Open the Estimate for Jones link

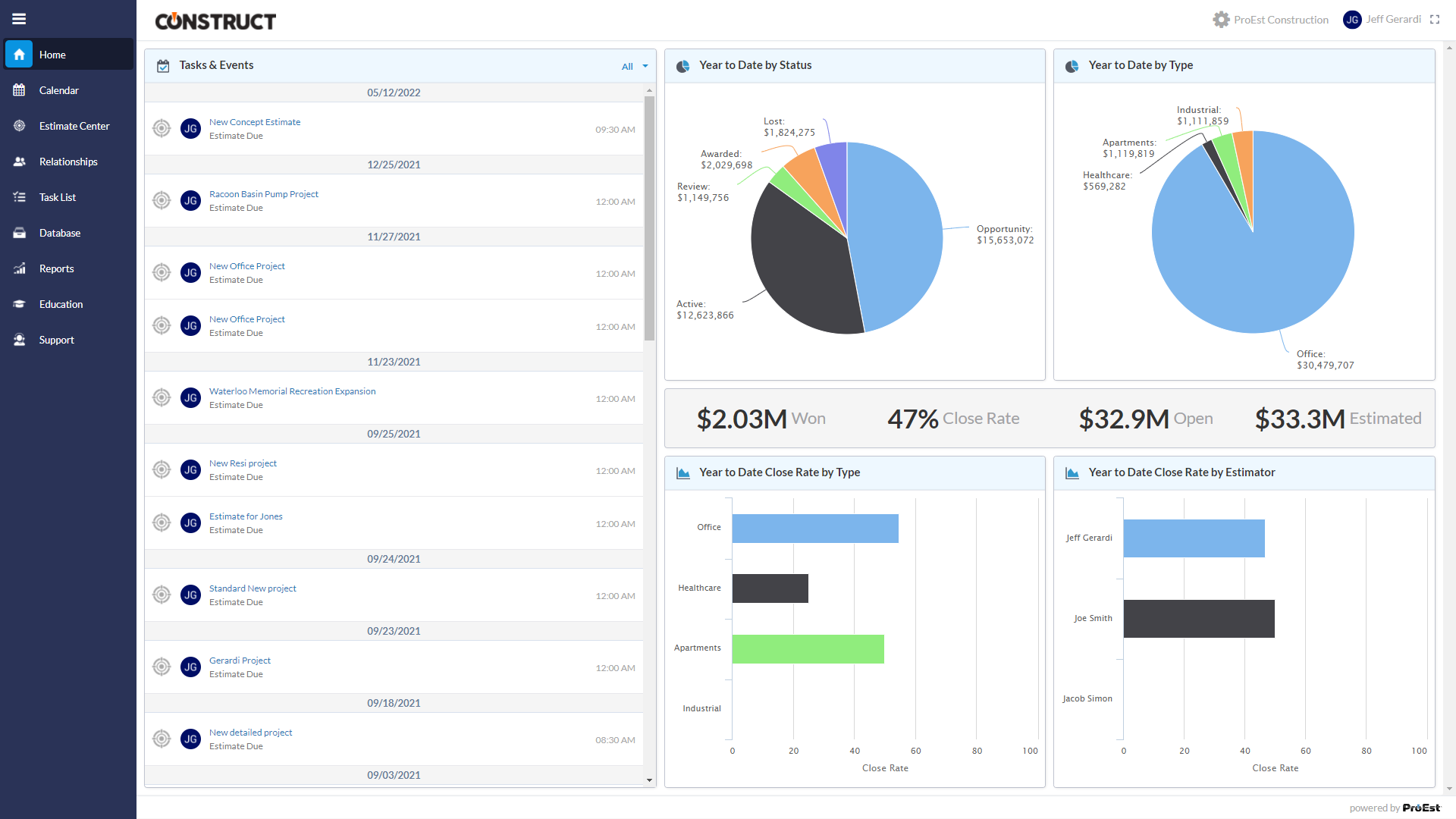click(x=246, y=516)
